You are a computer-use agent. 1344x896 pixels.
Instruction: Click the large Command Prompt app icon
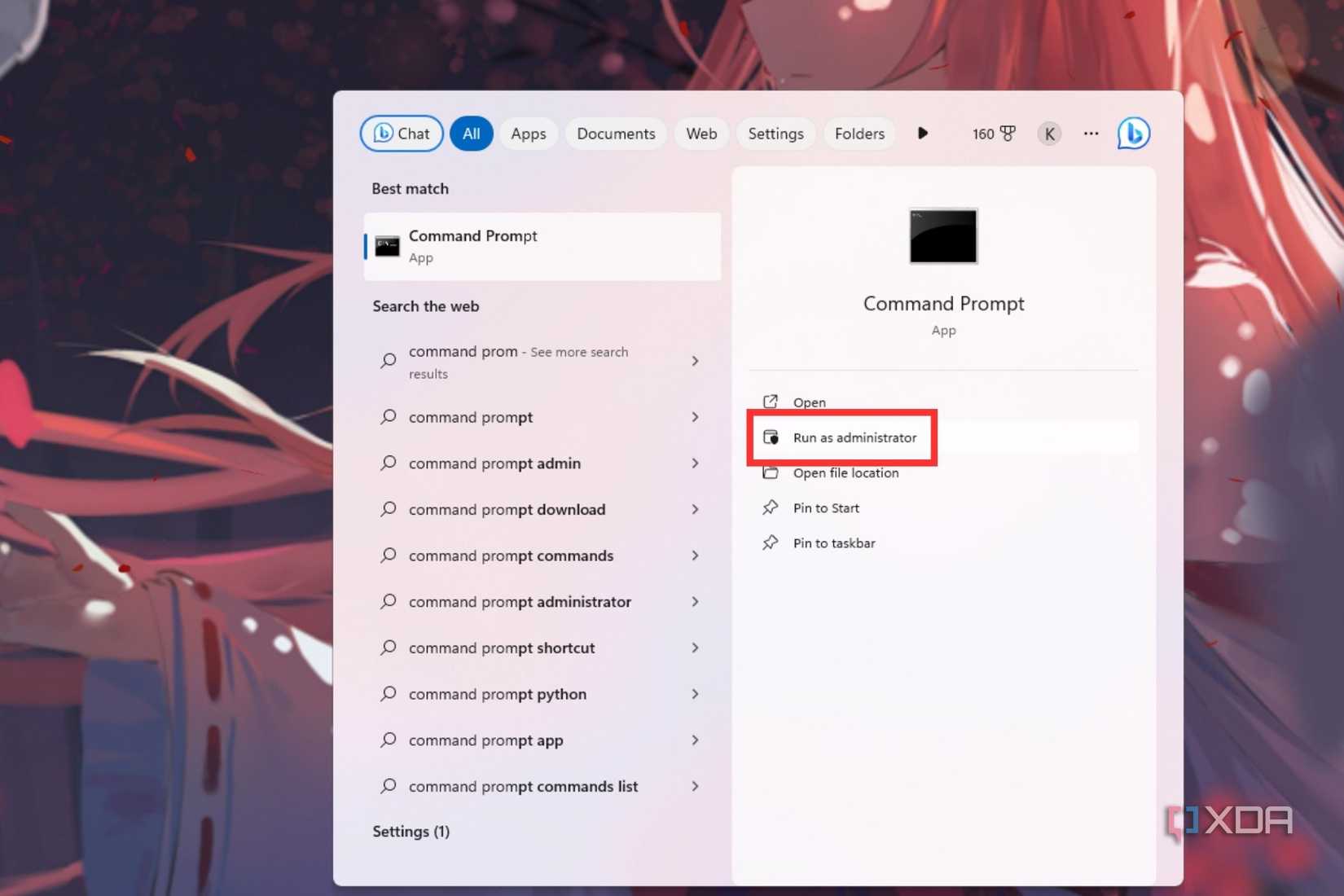point(942,237)
